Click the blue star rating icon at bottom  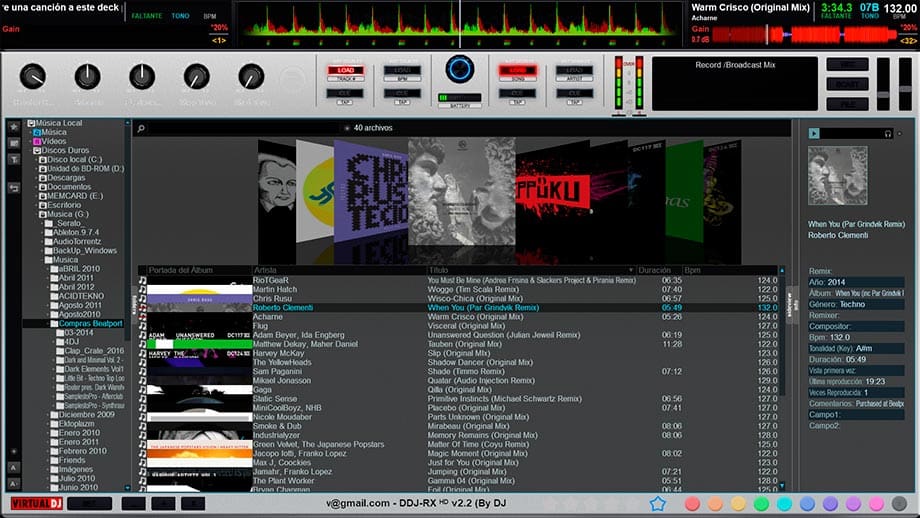coord(658,503)
